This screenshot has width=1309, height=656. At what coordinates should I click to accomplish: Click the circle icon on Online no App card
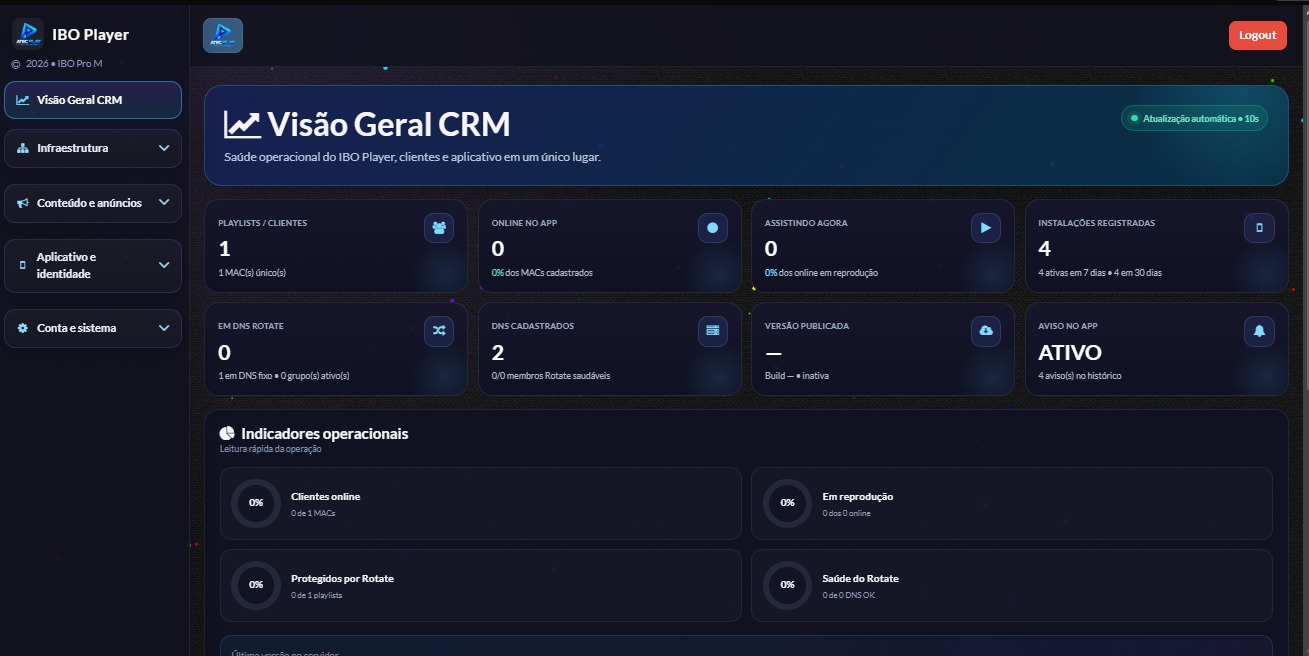coord(712,228)
